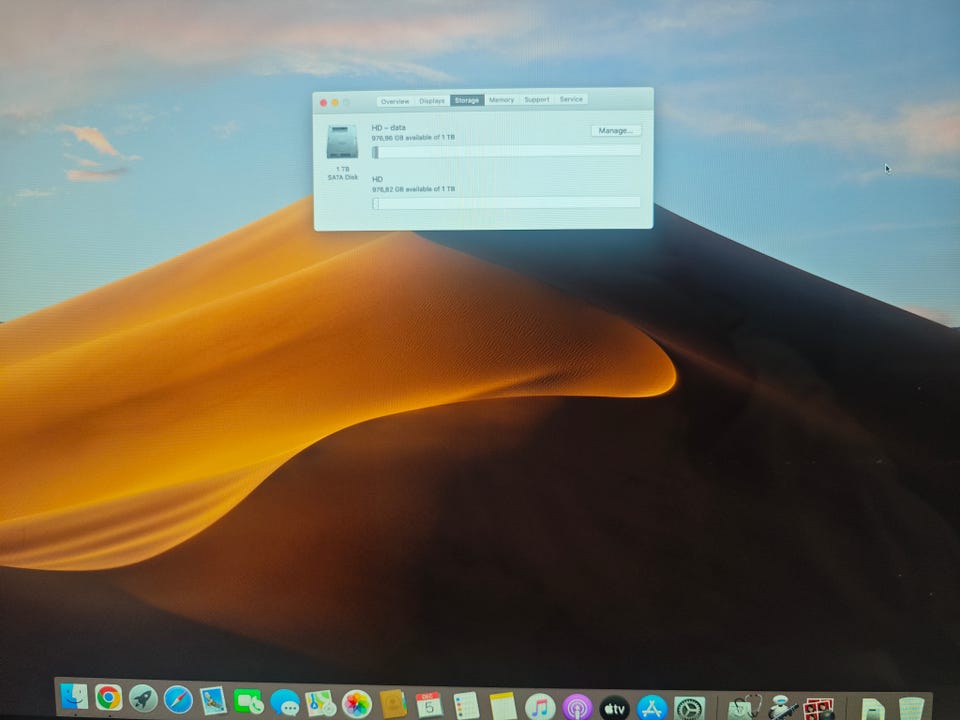Viewport: 960px width, 720px height.
Task: Open Finder from the dock
Action: (x=74, y=697)
